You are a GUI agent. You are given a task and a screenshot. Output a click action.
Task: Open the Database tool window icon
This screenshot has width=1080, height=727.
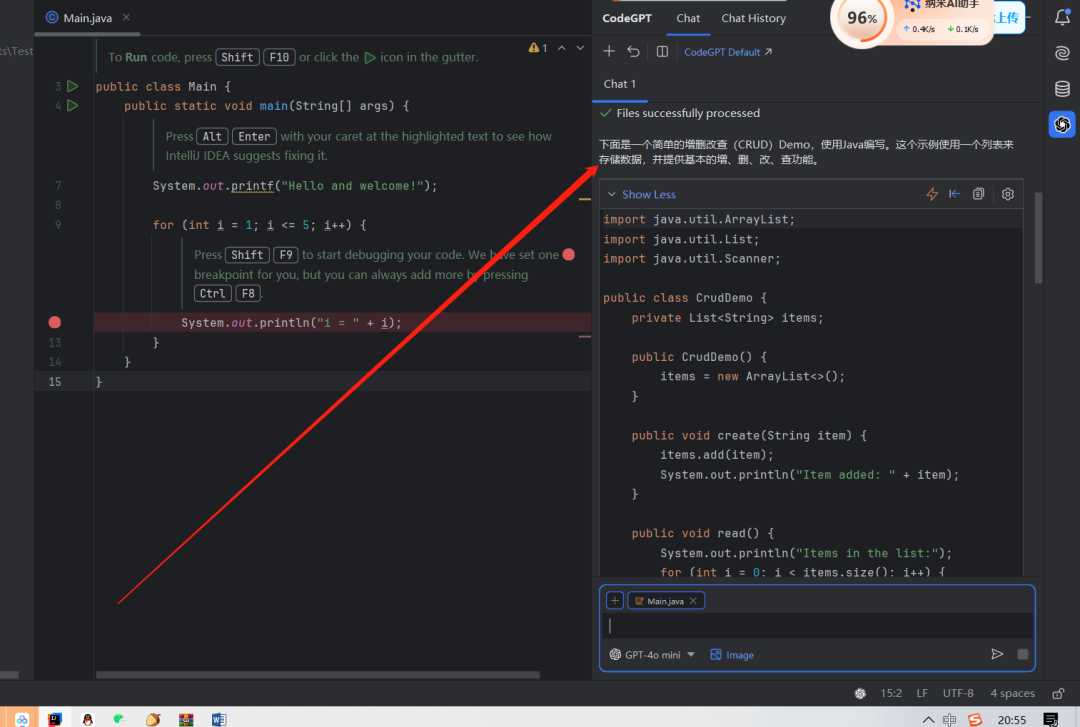(1062, 88)
